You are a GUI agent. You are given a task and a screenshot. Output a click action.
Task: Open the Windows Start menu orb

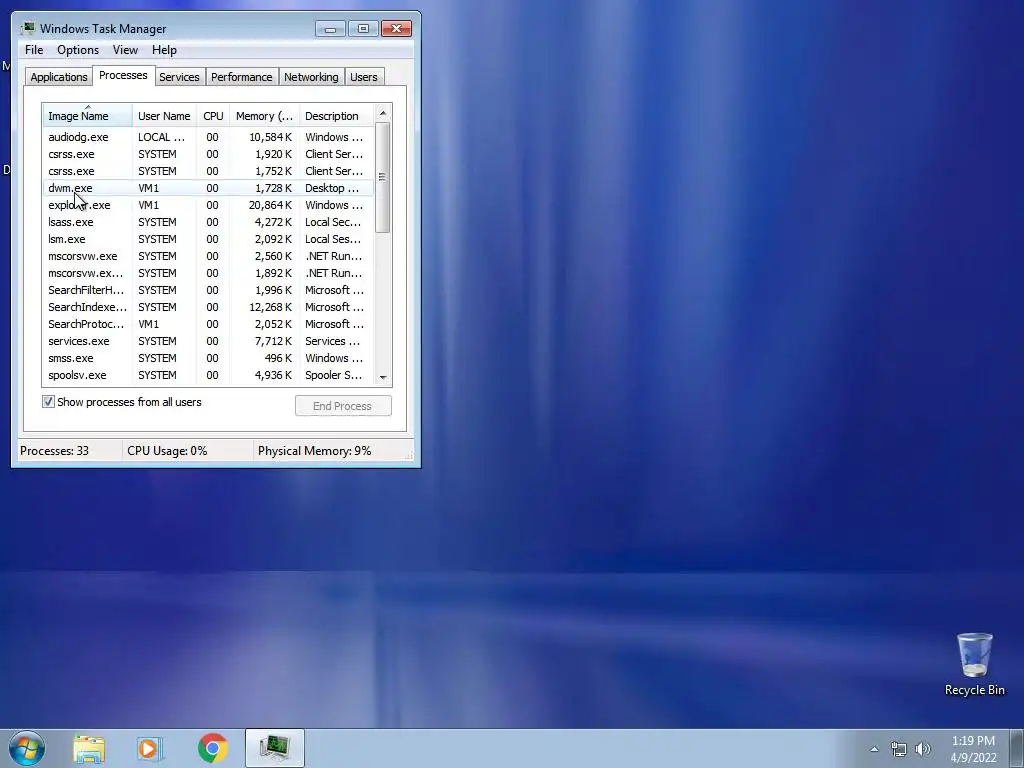point(27,748)
